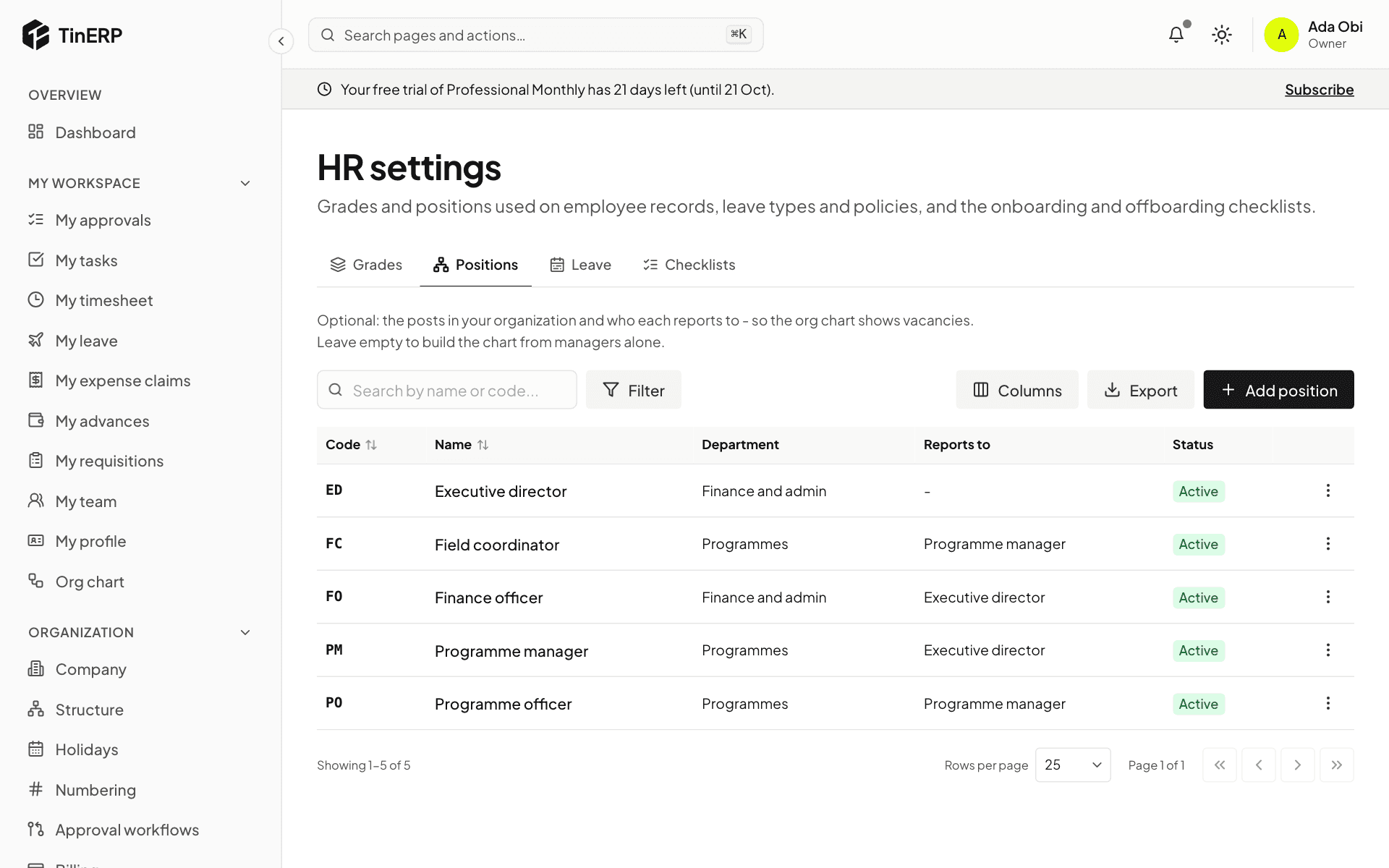Open the Ada Obi avatar menu

1314,35
